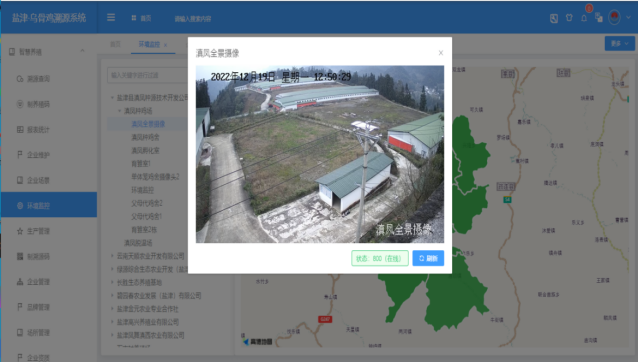Expand the 云南天顺农业开发有限公司 tree node
639x362 pixels.
pyautogui.click(x=112, y=256)
